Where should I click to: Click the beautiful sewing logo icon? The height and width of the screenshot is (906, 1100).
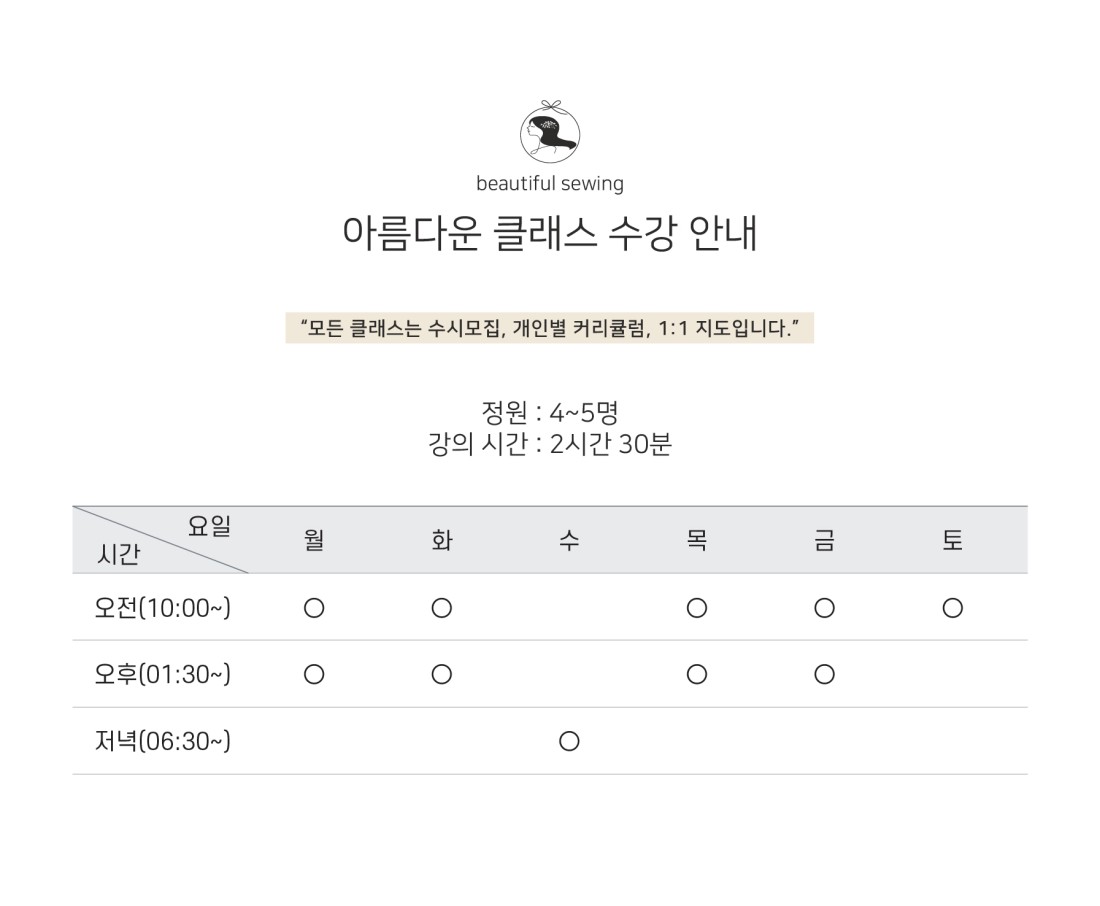tap(550, 132)
